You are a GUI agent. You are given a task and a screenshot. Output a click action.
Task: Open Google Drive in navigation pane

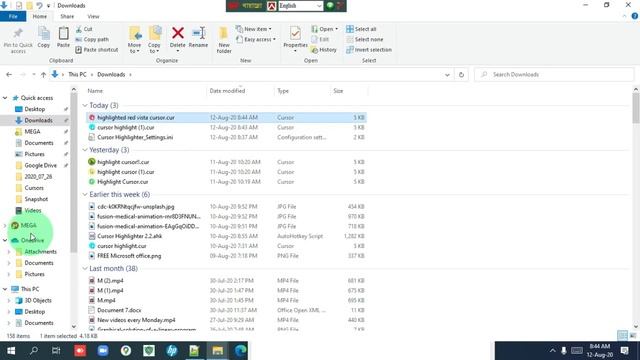[x=40, y=165]
